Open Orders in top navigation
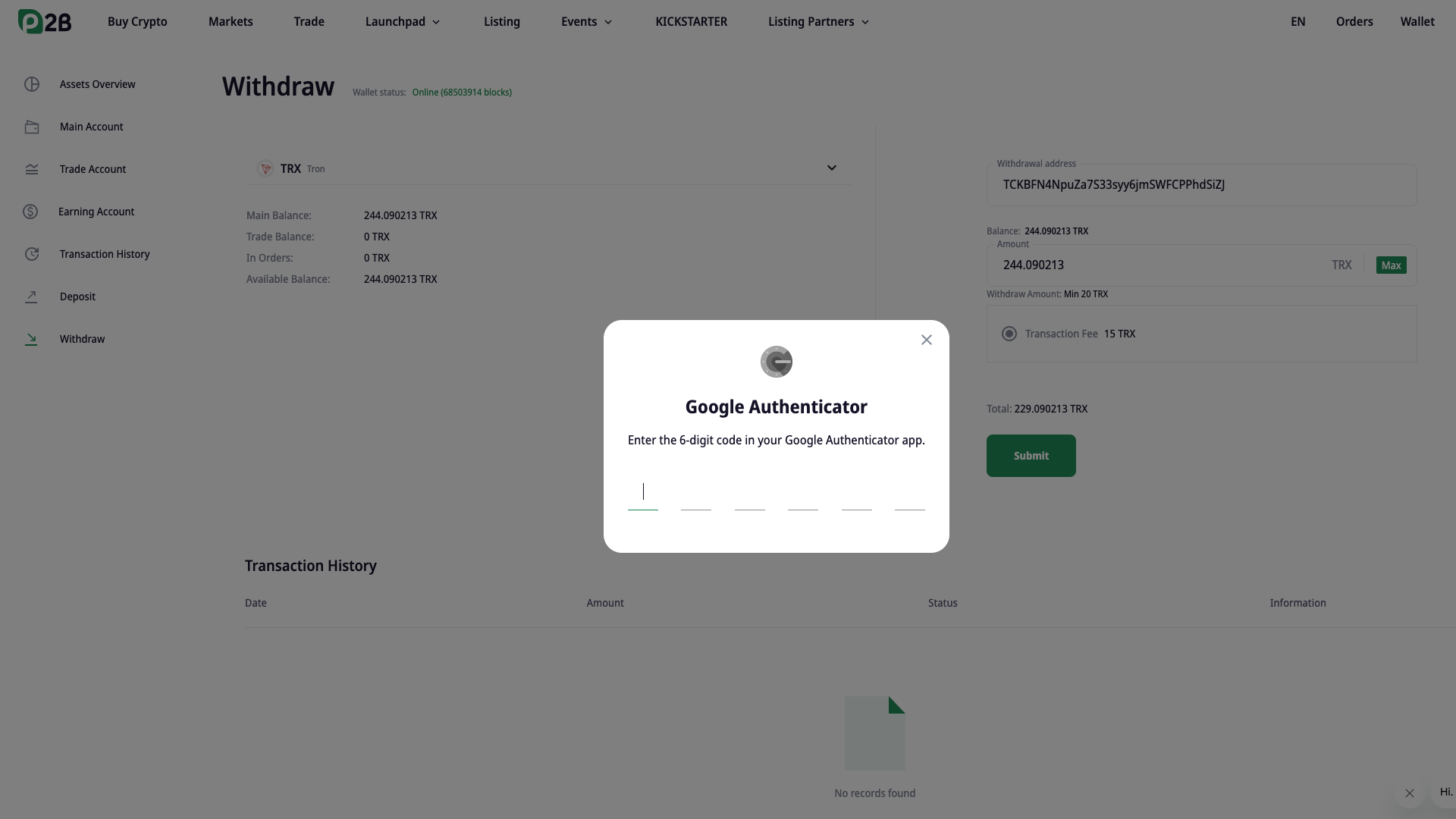This screenshot has height=819, width=1456. click(1354, 21)
